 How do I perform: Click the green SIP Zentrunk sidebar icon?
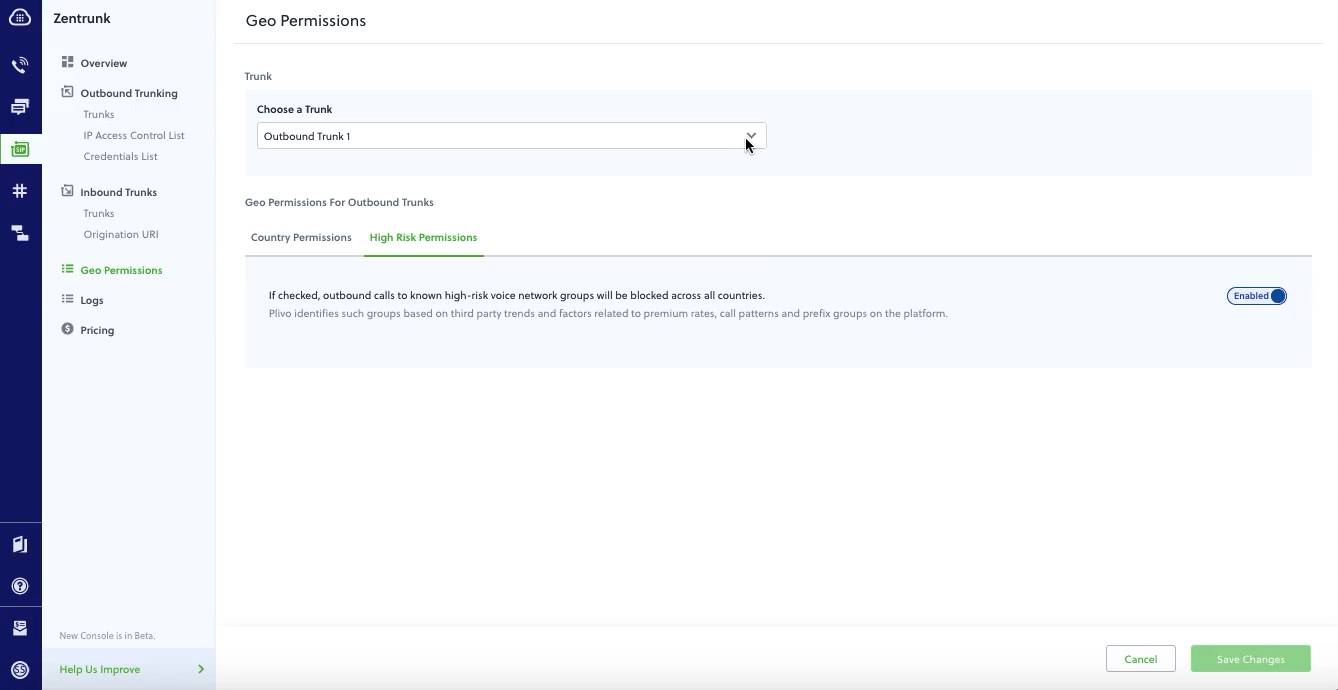click(x=20, y=149)
